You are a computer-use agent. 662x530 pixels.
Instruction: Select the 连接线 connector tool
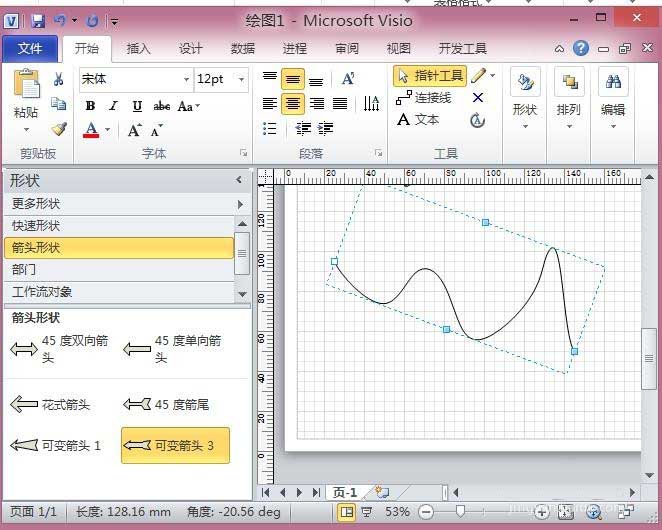pos(423,98)
